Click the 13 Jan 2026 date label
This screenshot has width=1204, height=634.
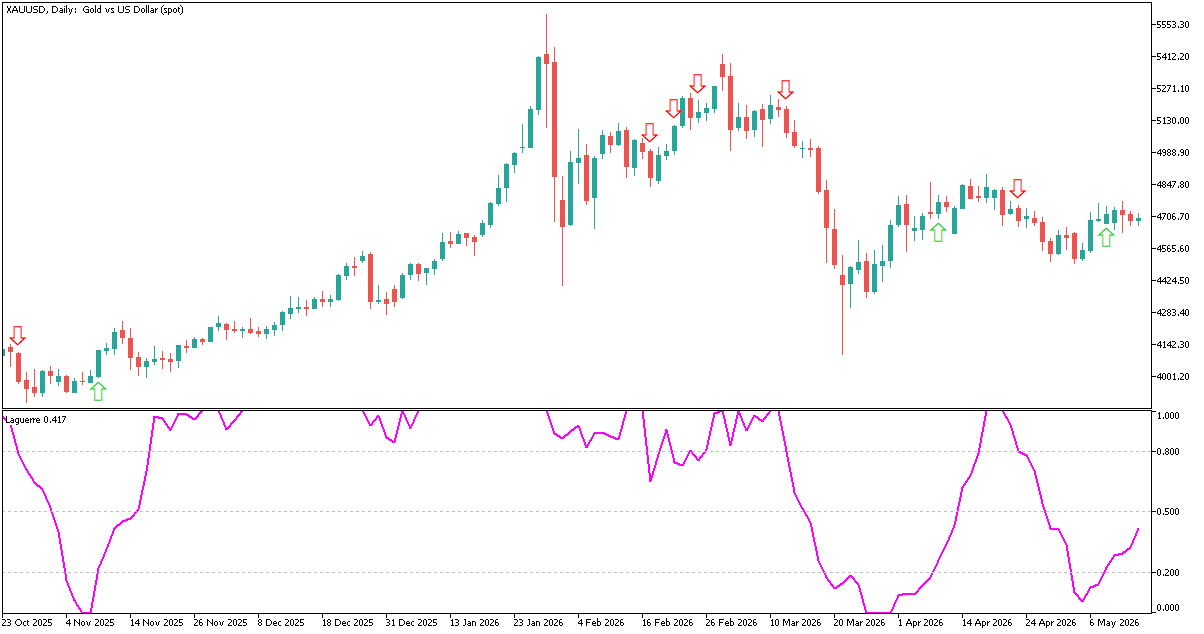click(476, 622)
